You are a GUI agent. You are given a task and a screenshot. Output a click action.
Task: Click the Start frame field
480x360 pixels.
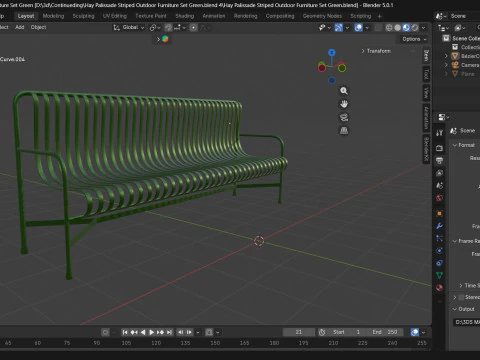tap(347, 332)
